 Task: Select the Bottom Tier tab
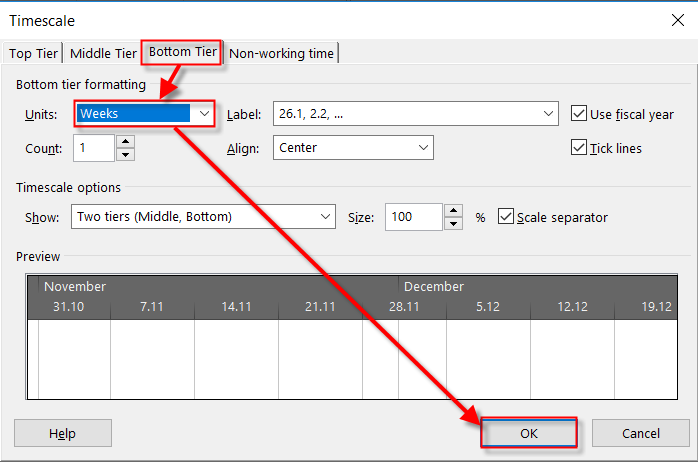(183, 52)
